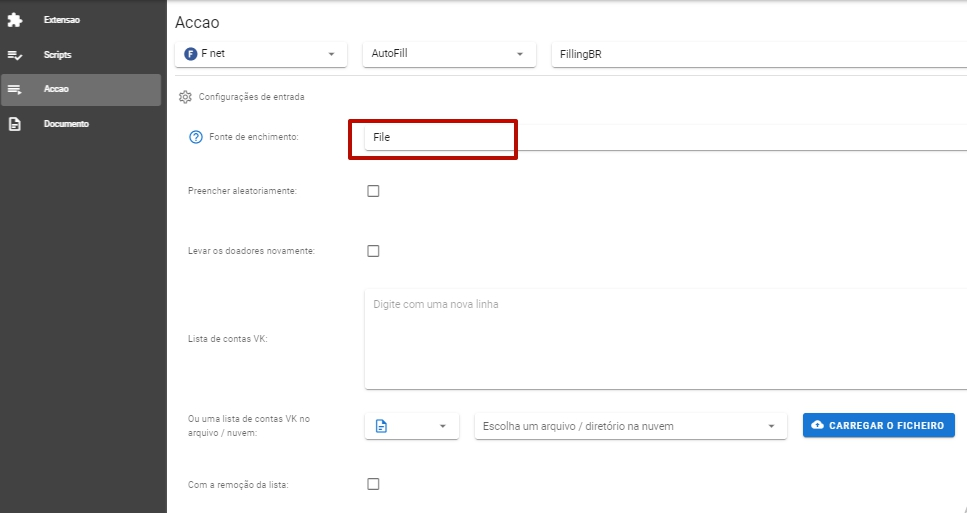Click the Documento file icon in sidebar
This screenshot has width=967, height=513.
15,124
